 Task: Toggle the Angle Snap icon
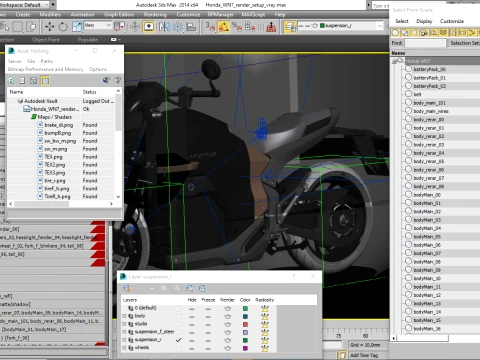(224, 26)
